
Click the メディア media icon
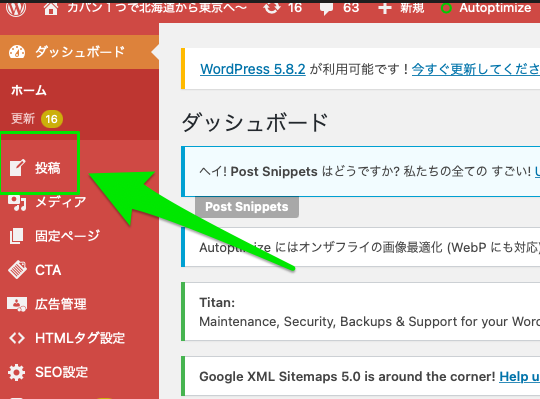click(17, 202)
